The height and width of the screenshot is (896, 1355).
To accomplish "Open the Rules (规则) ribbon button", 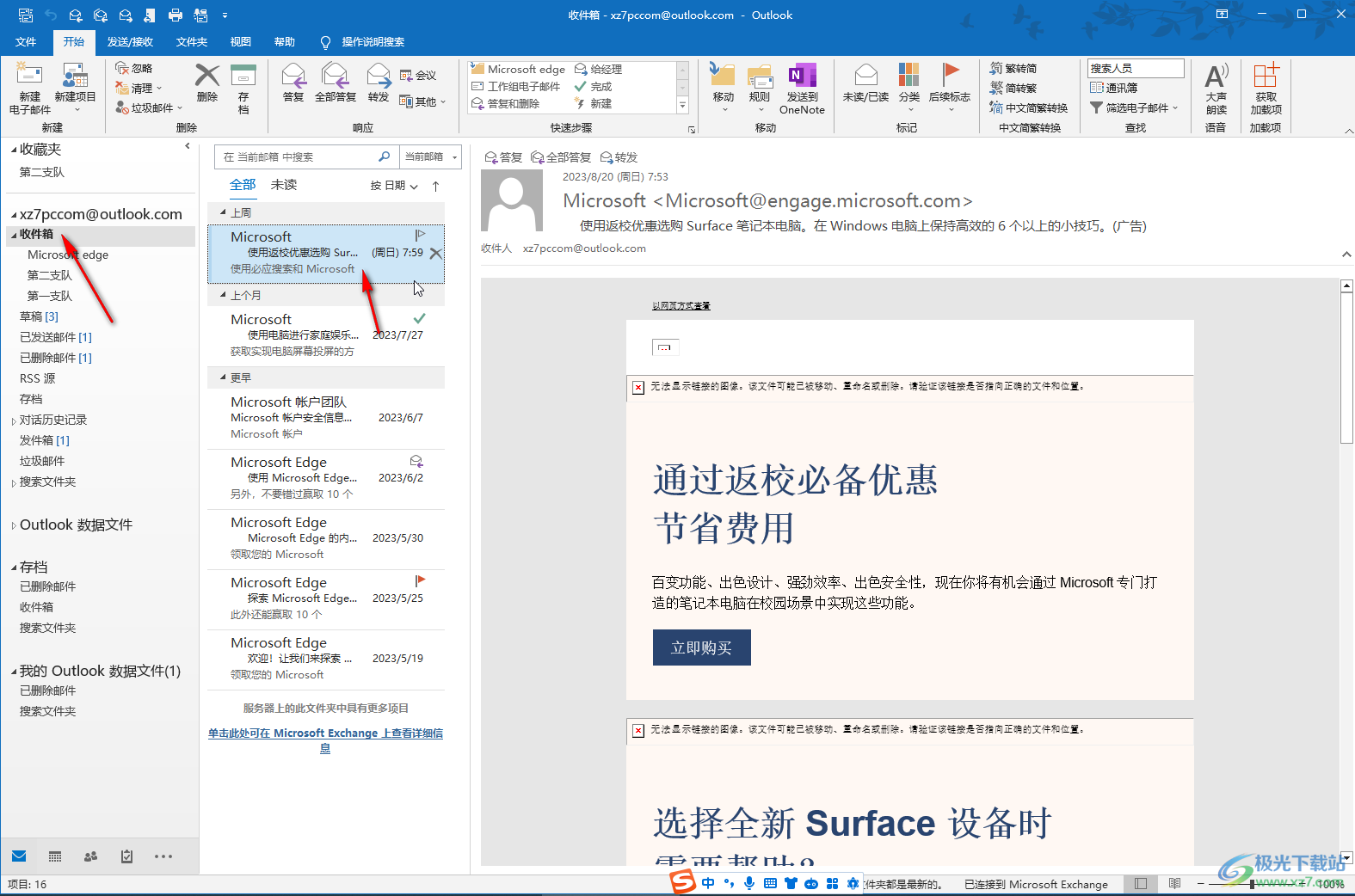I will [760, 86].
